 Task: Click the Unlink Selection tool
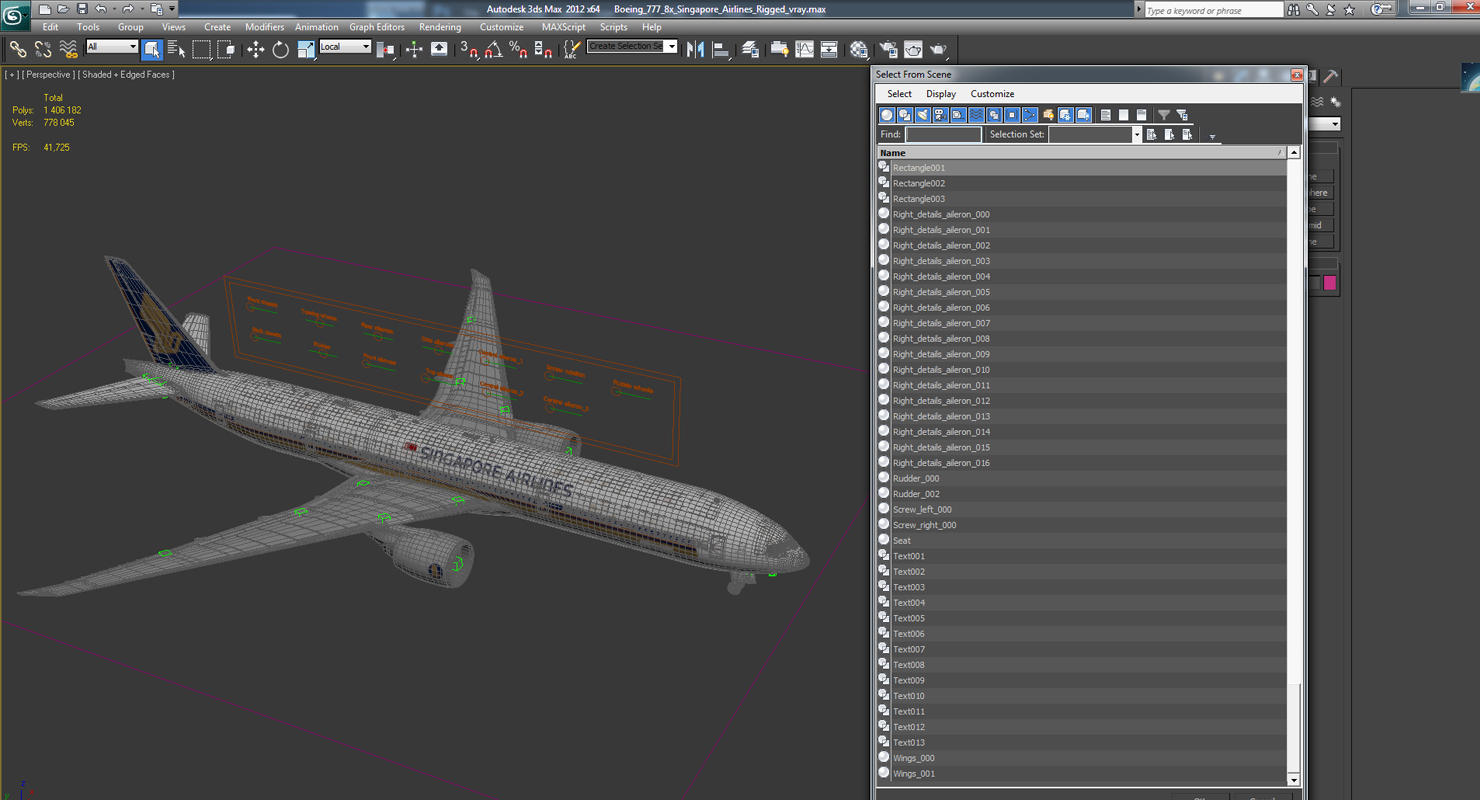(x=43, y=49)
